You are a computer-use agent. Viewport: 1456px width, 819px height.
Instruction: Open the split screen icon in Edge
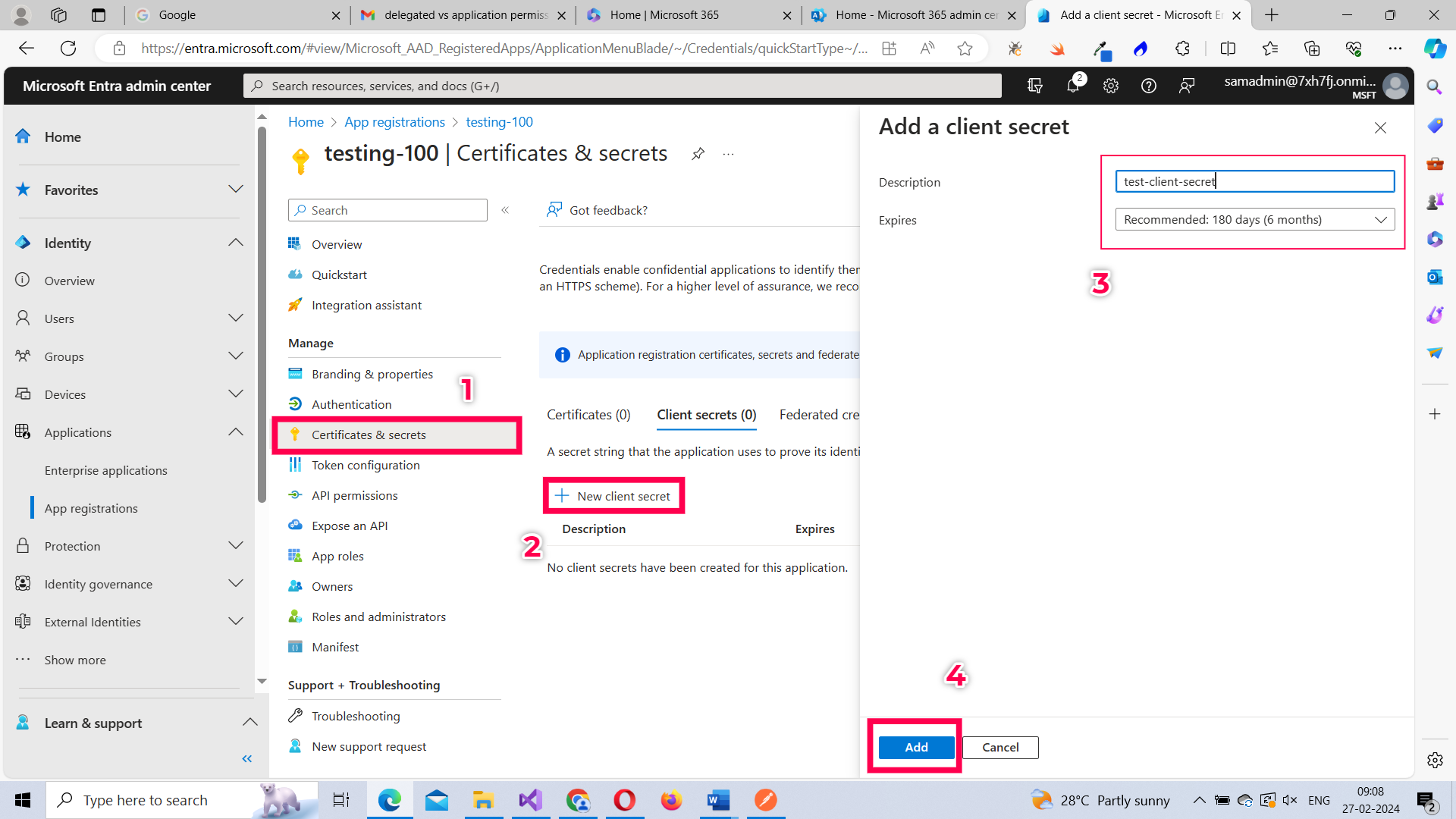pyautogui.click(x=1228, y=48)
